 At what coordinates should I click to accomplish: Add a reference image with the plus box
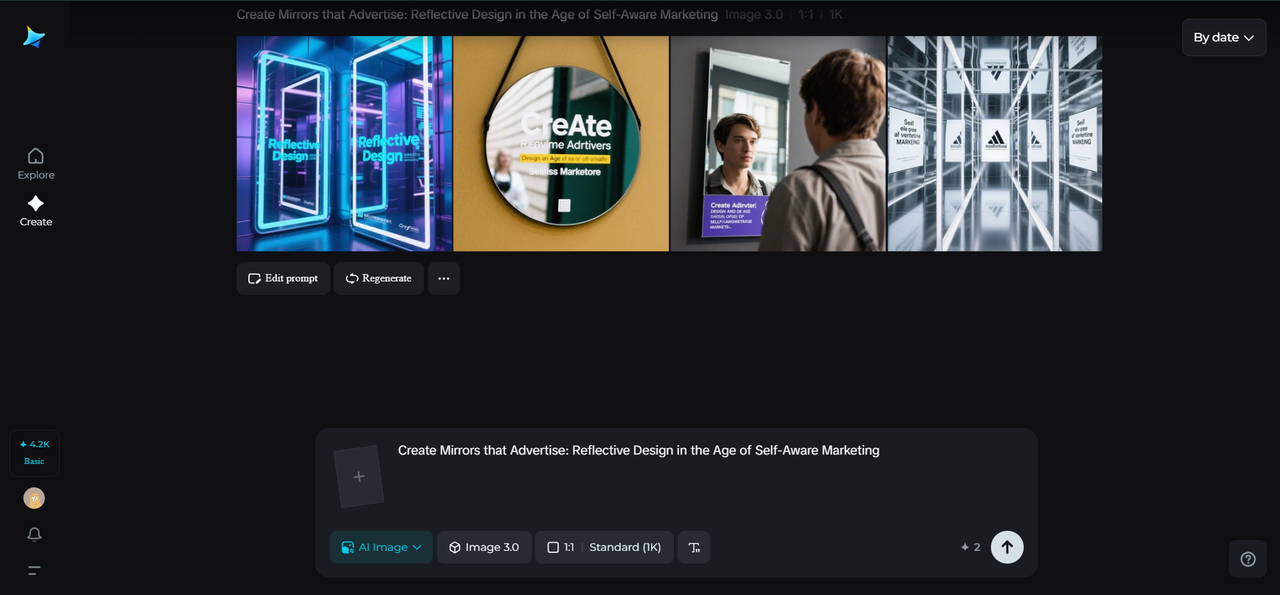pos(359,476)
